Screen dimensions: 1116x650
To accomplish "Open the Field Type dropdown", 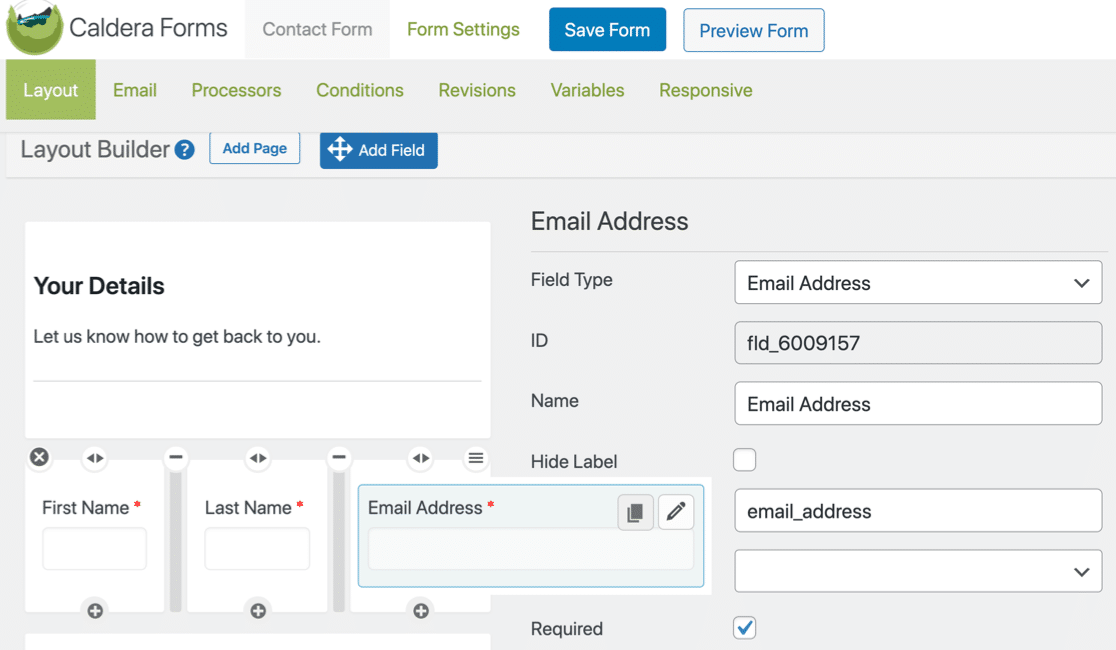I will tap(918, 283).
